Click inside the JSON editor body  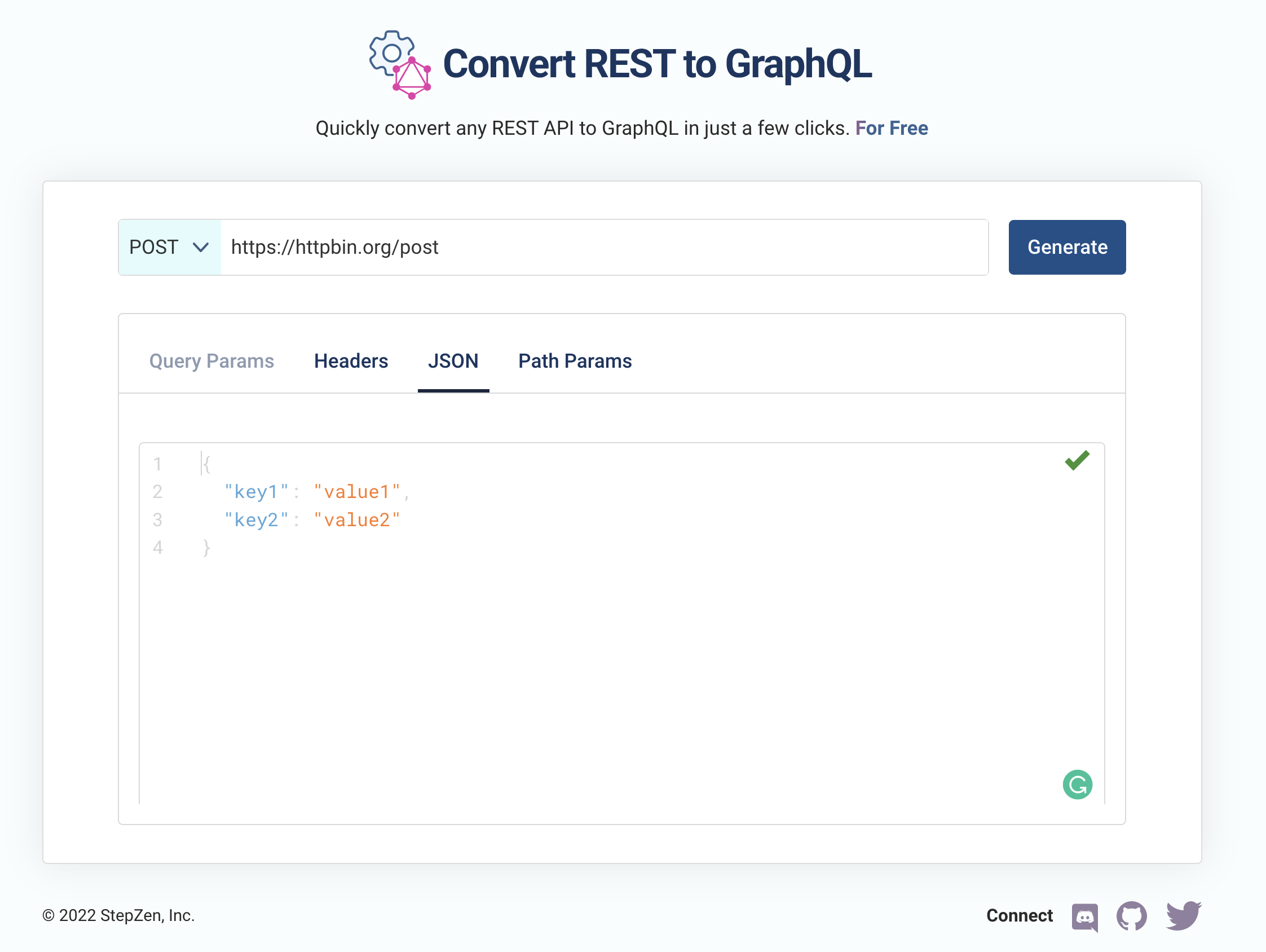pos(621,623)
